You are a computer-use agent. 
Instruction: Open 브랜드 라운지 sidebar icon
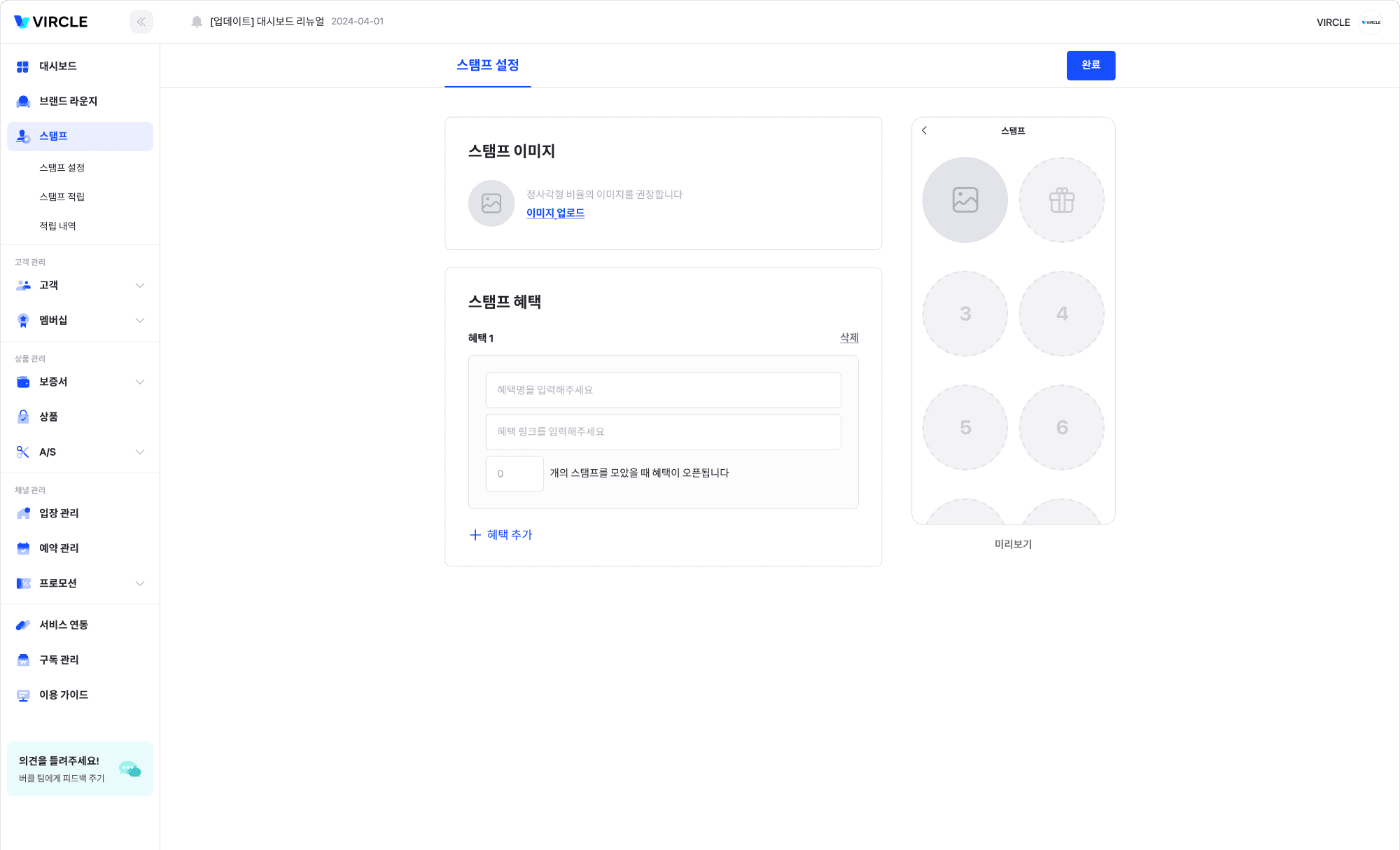click(22, 102)
